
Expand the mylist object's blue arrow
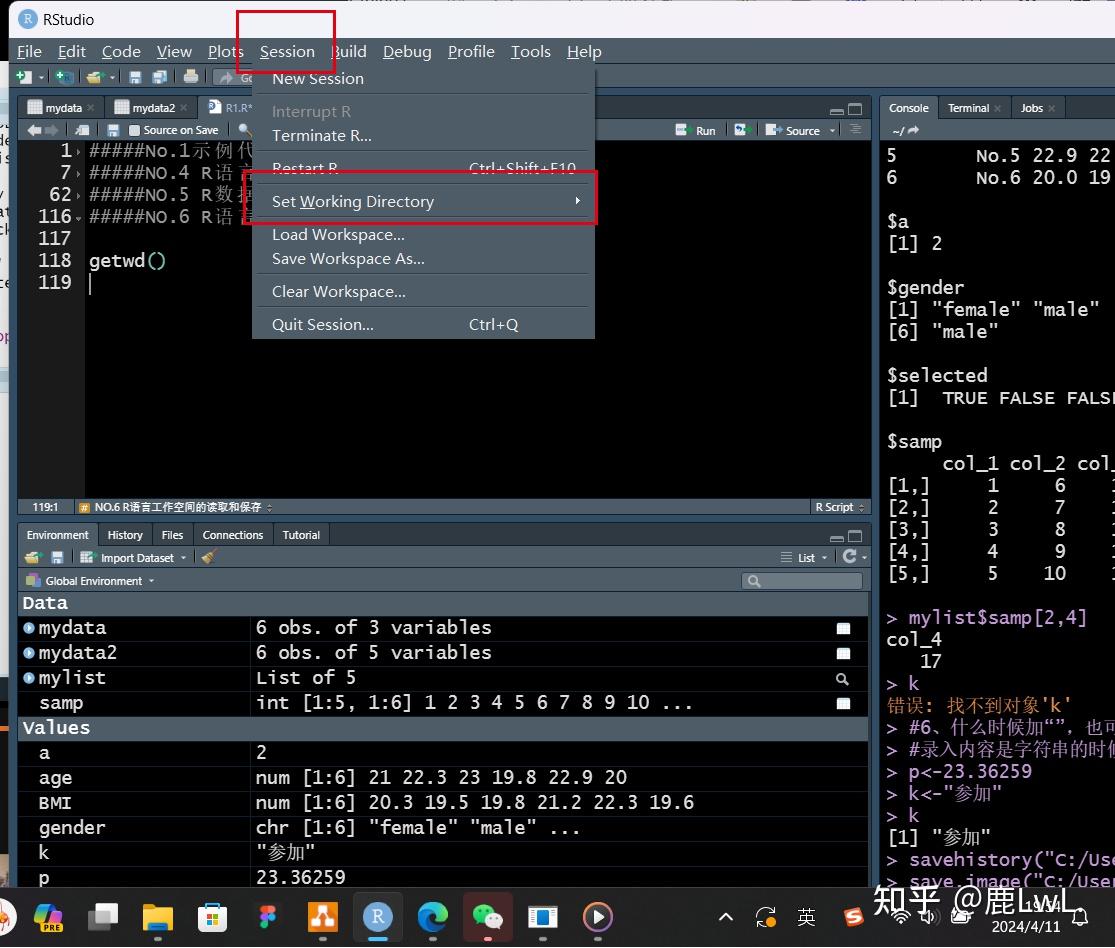click(x=29, y=678)
